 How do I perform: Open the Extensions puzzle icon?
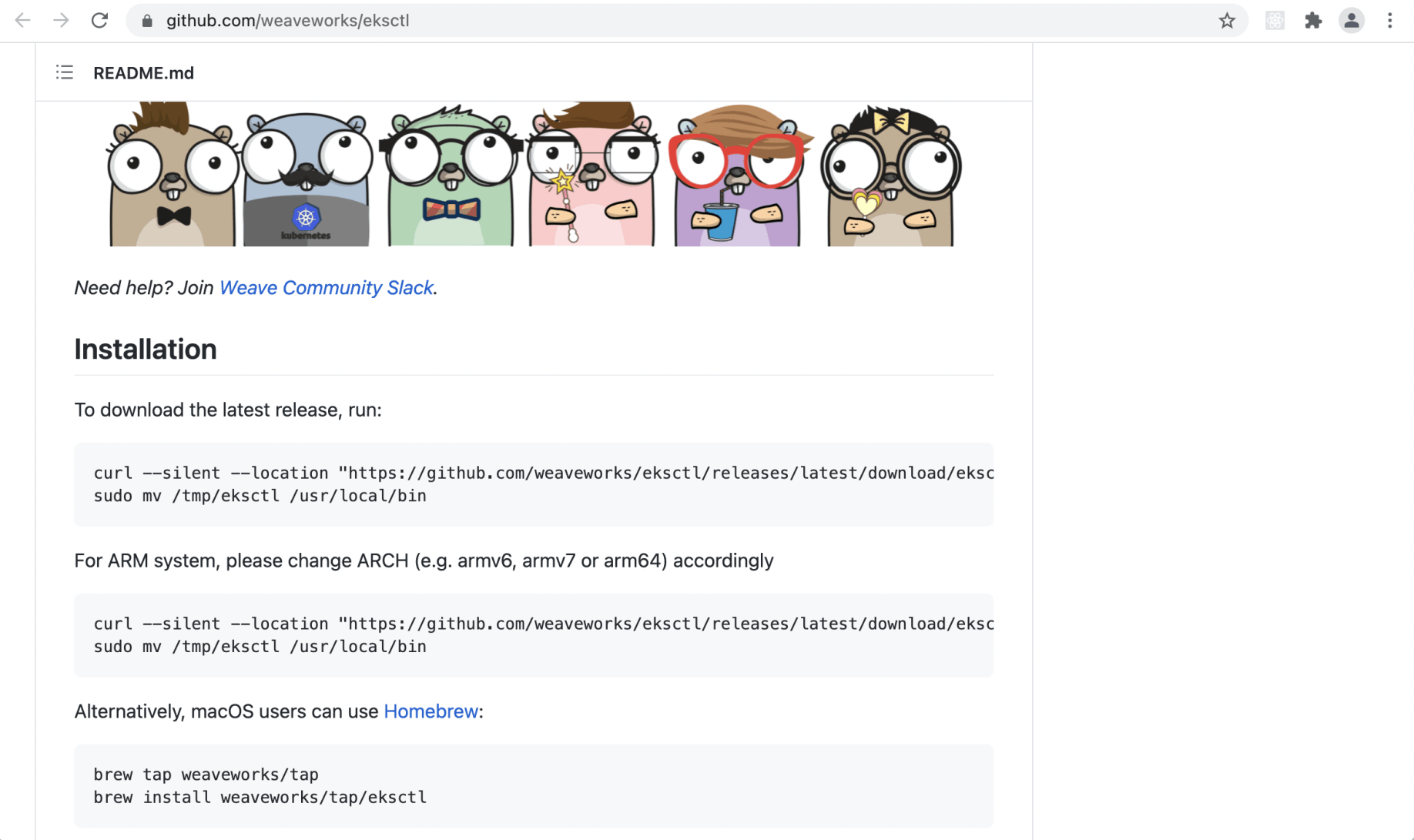tap(1313, 21)
